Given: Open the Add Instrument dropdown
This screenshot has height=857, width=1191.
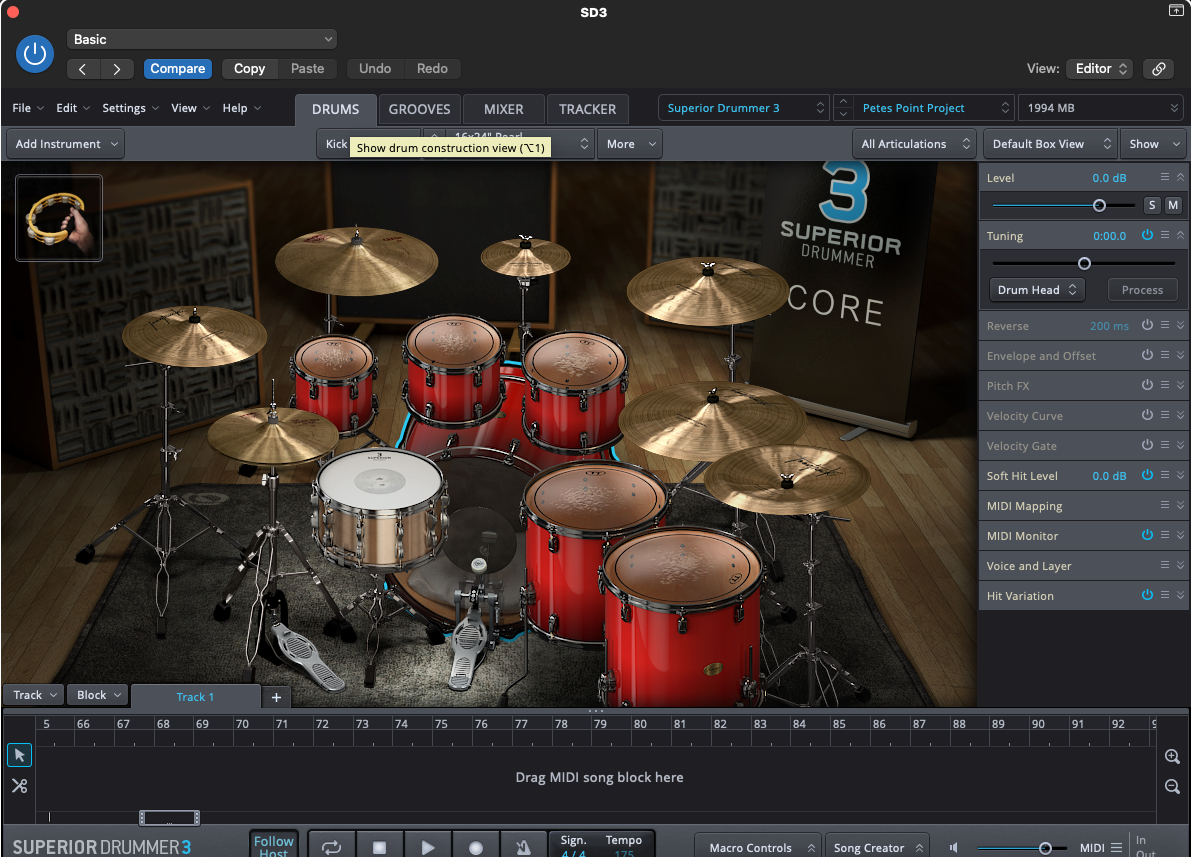Looking at the screenshot, I should [x=65, y=144].
